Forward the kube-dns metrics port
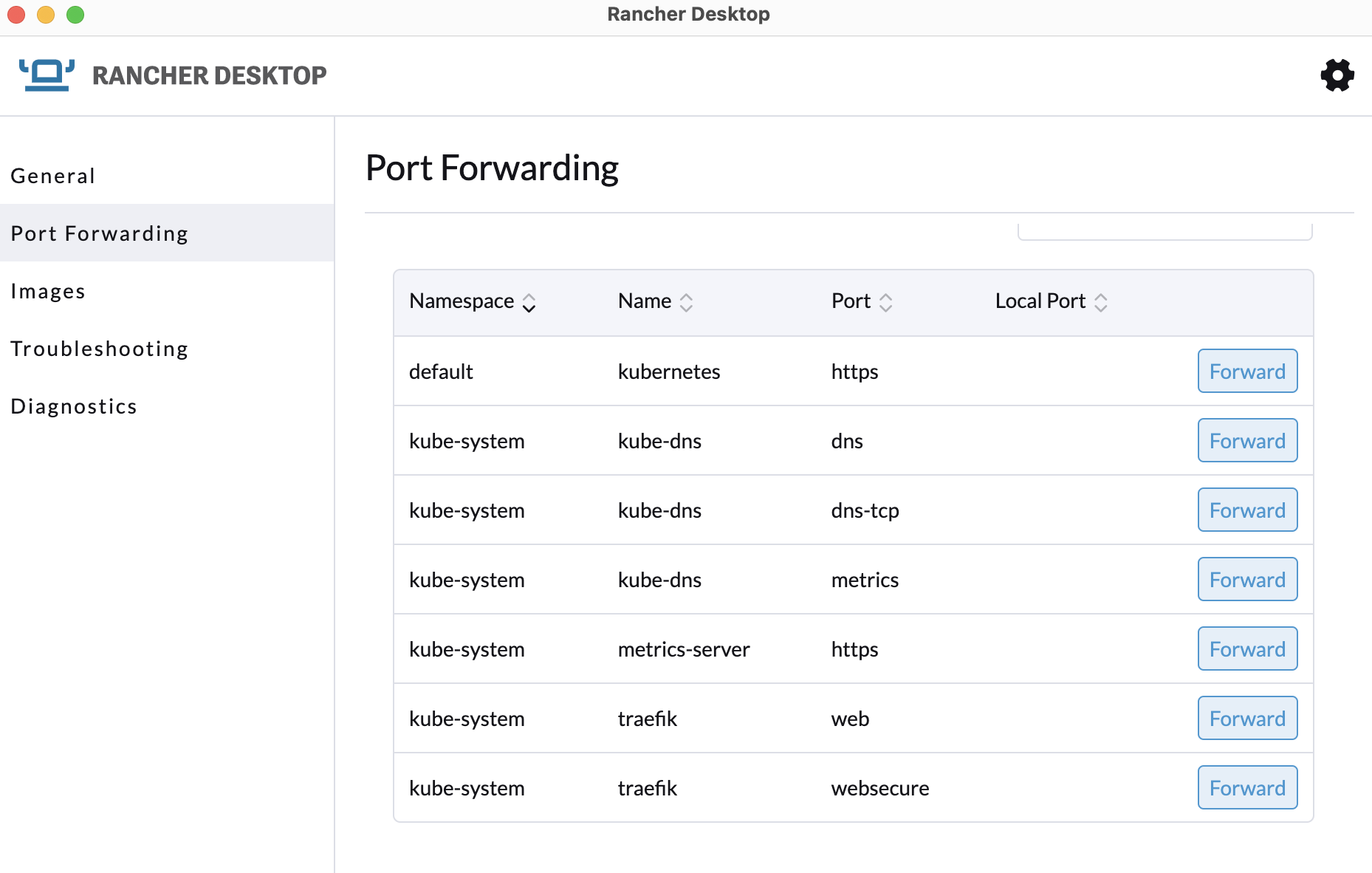Screen dimensions: 1372x873 click(1247, 580)
